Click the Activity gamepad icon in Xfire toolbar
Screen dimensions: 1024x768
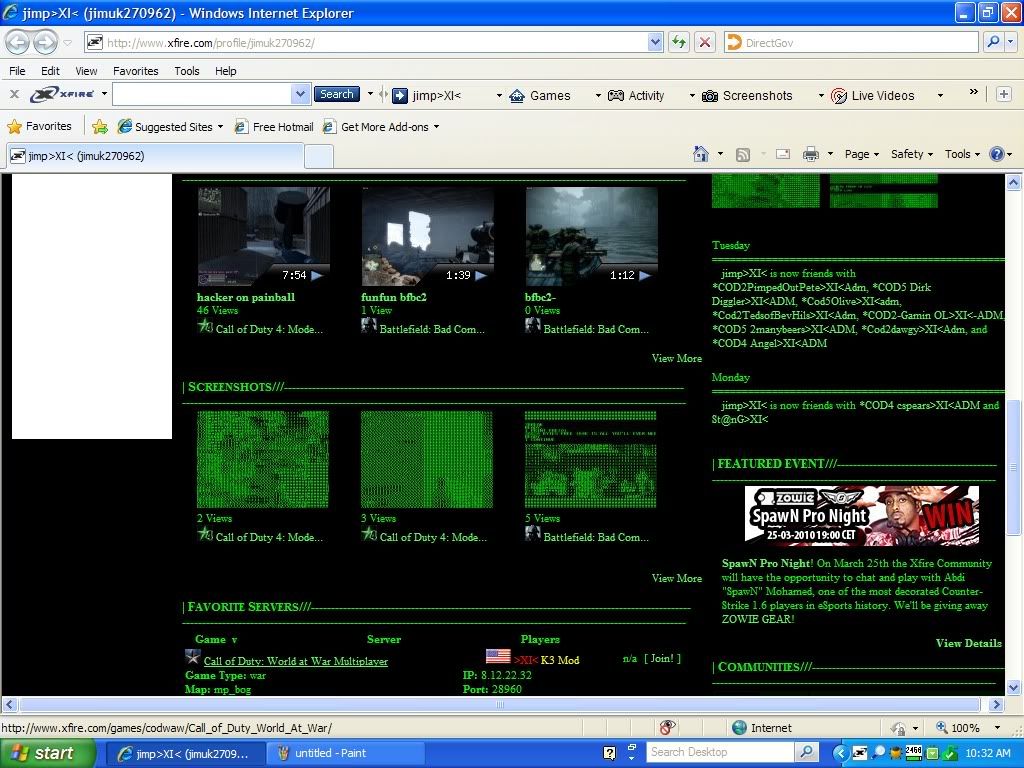[x=616, y=95]
